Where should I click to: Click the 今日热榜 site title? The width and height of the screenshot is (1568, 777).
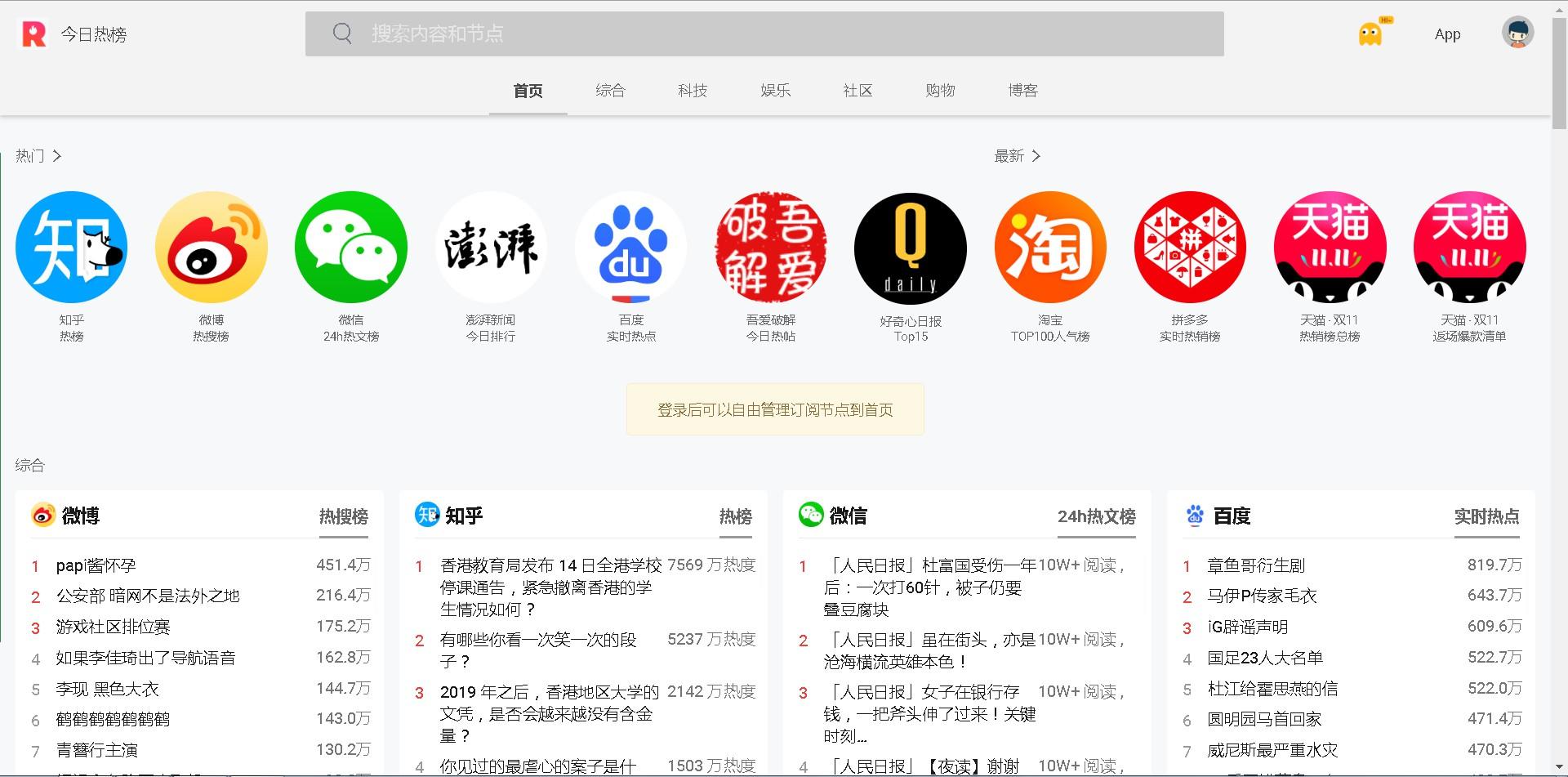coord(94,34)
